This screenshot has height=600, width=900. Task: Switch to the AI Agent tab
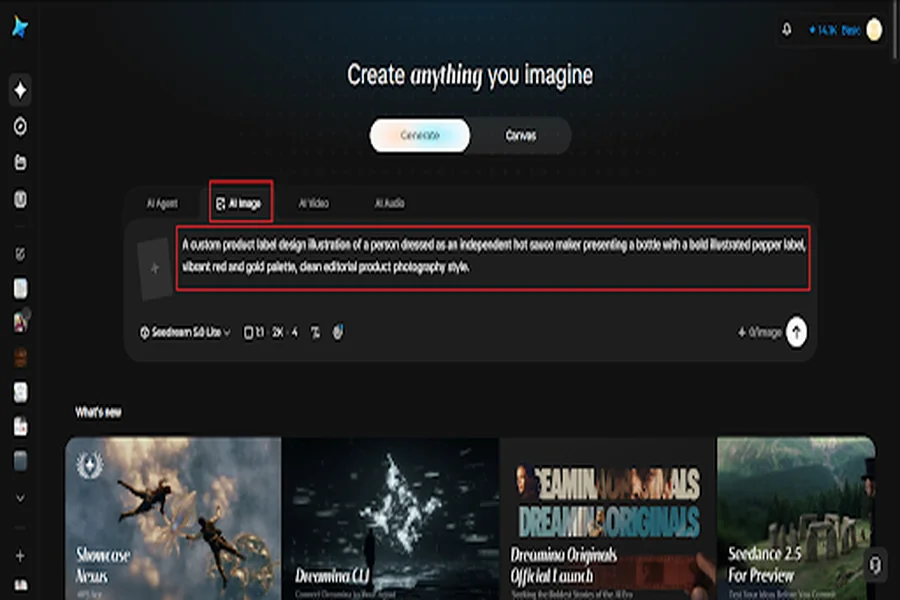(x=162, y=203)
